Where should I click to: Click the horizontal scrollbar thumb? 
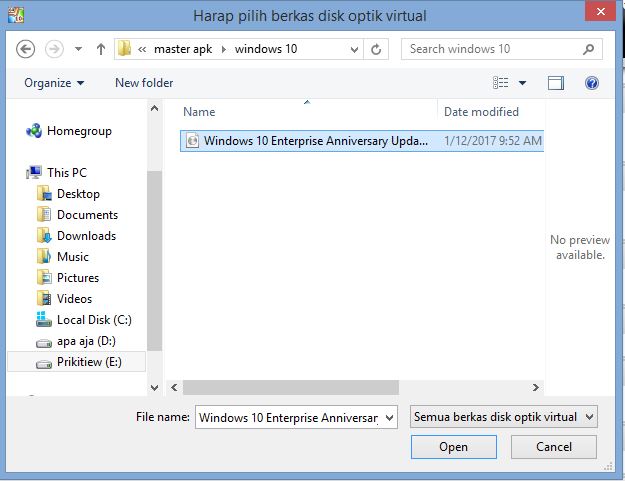291,387
